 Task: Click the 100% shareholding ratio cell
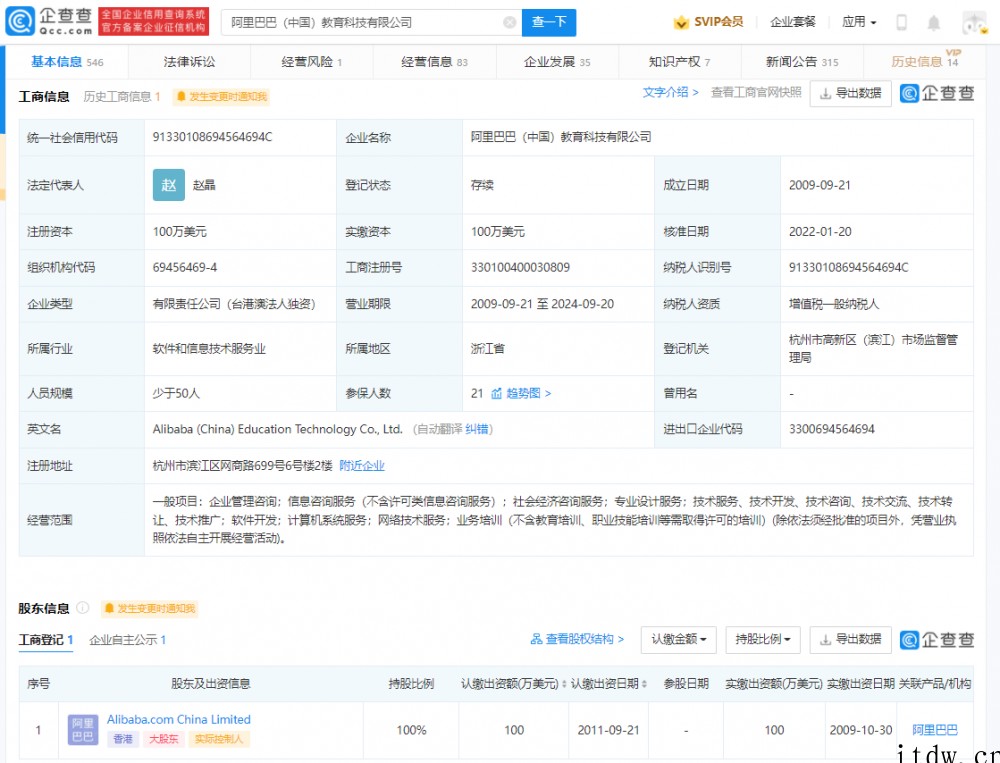[x=411, y=730]
